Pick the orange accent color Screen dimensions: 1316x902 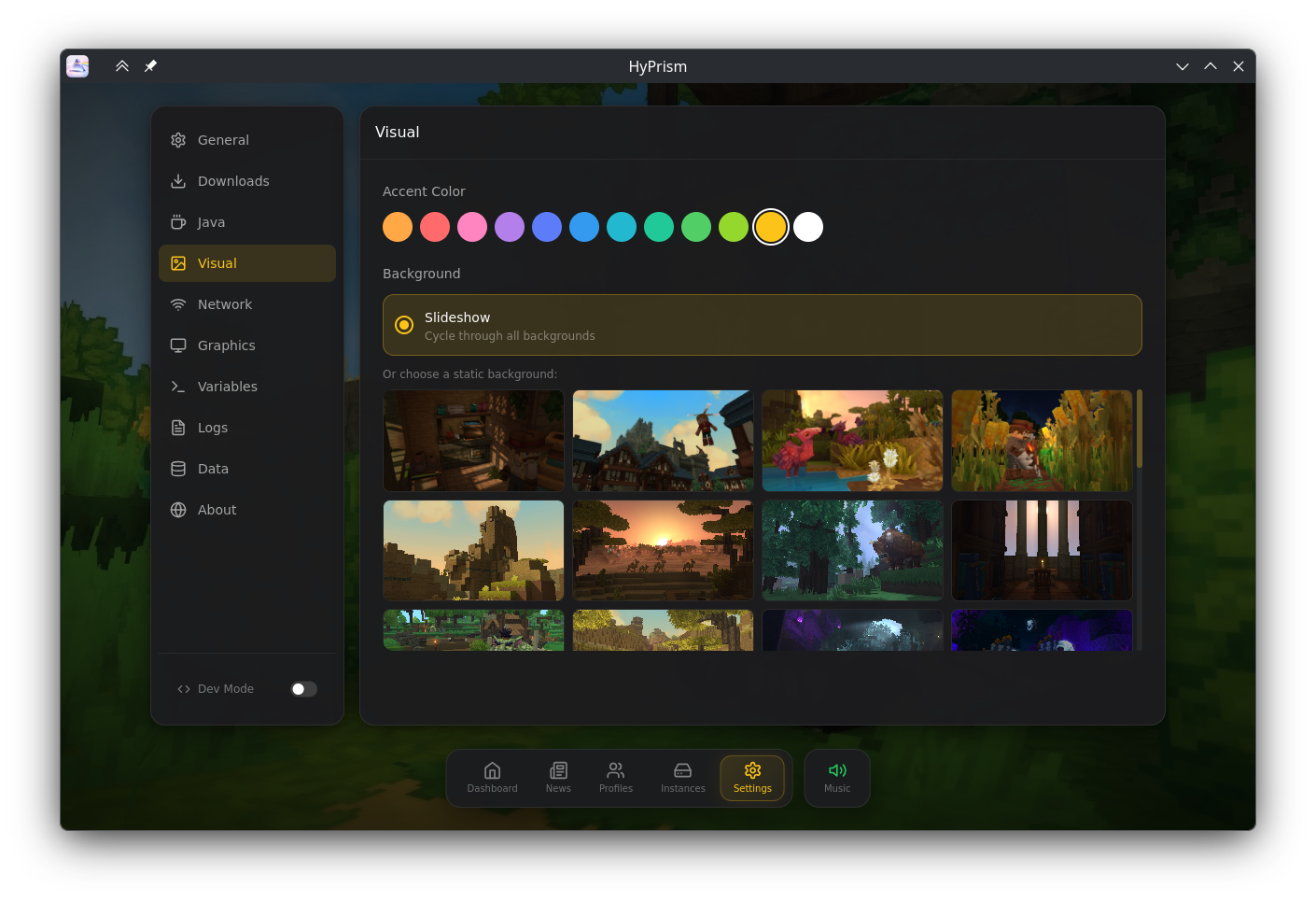coord(398,227)
